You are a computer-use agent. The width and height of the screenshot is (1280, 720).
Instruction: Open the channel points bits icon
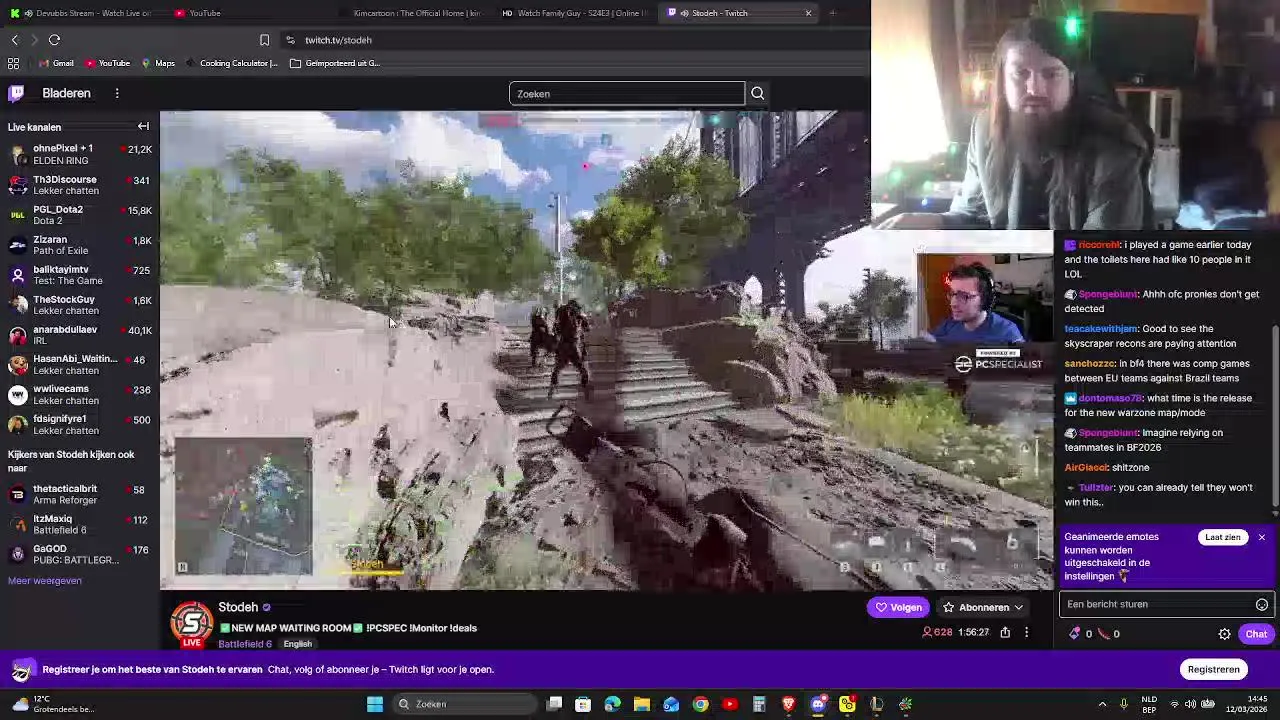tap(1075, 634)
